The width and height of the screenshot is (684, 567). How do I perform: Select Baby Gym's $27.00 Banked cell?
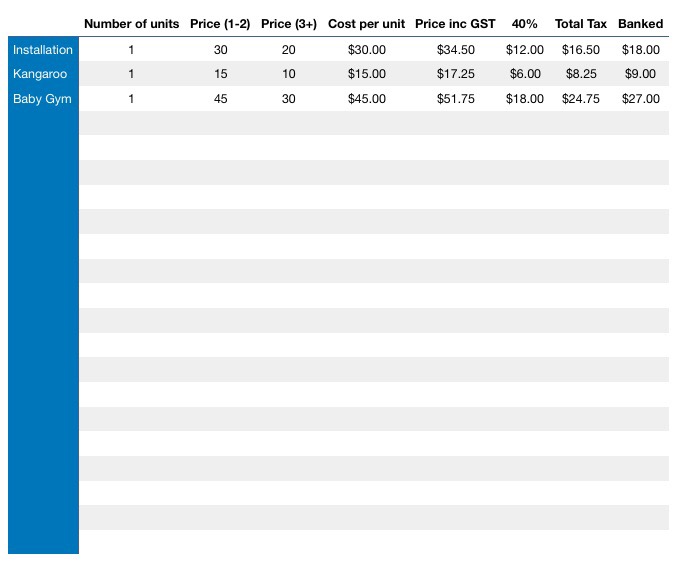click(640, 99)
